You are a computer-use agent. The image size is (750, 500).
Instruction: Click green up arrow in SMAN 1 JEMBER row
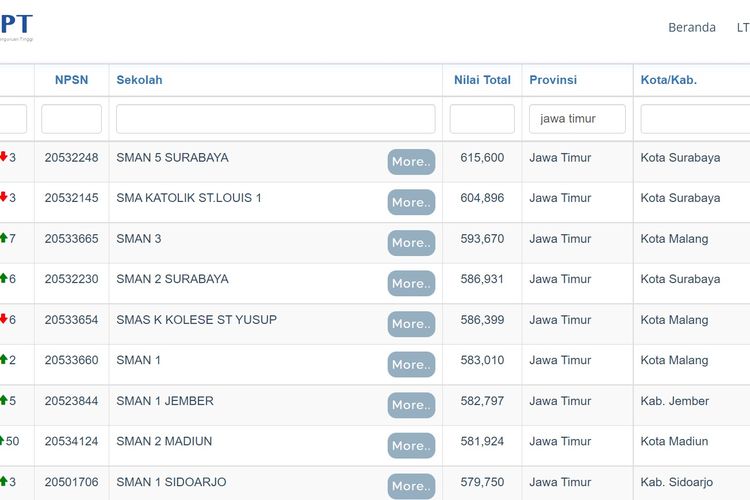3,400
